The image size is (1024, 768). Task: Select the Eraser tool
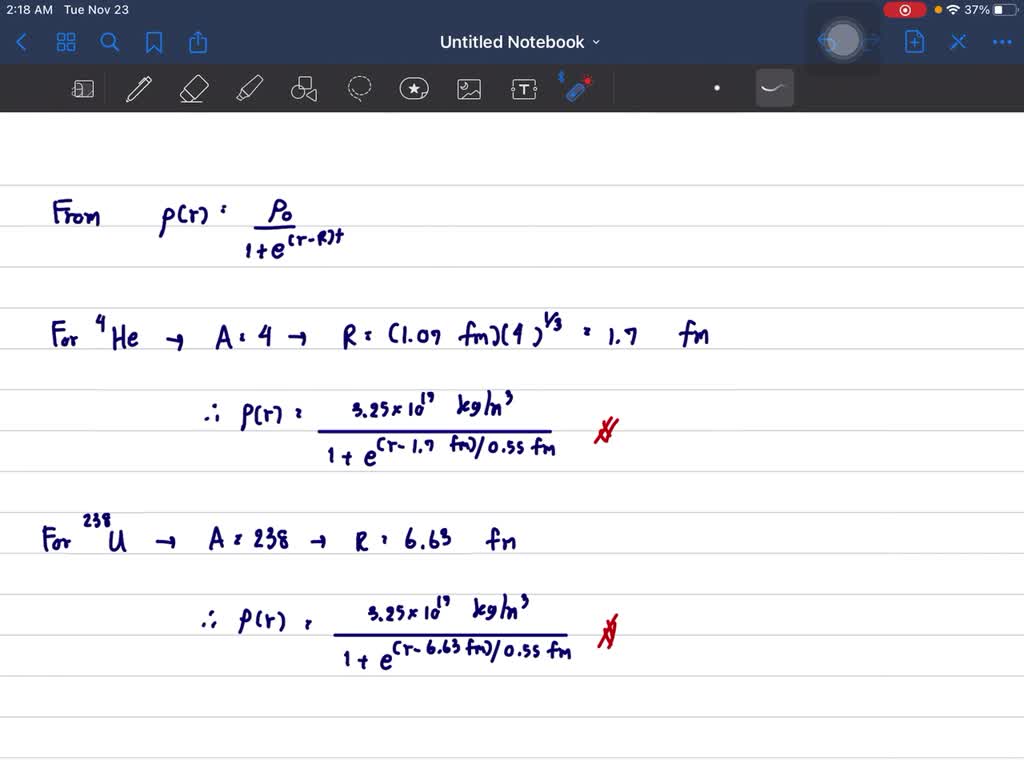pyautogui.click(x=193, y=88)
